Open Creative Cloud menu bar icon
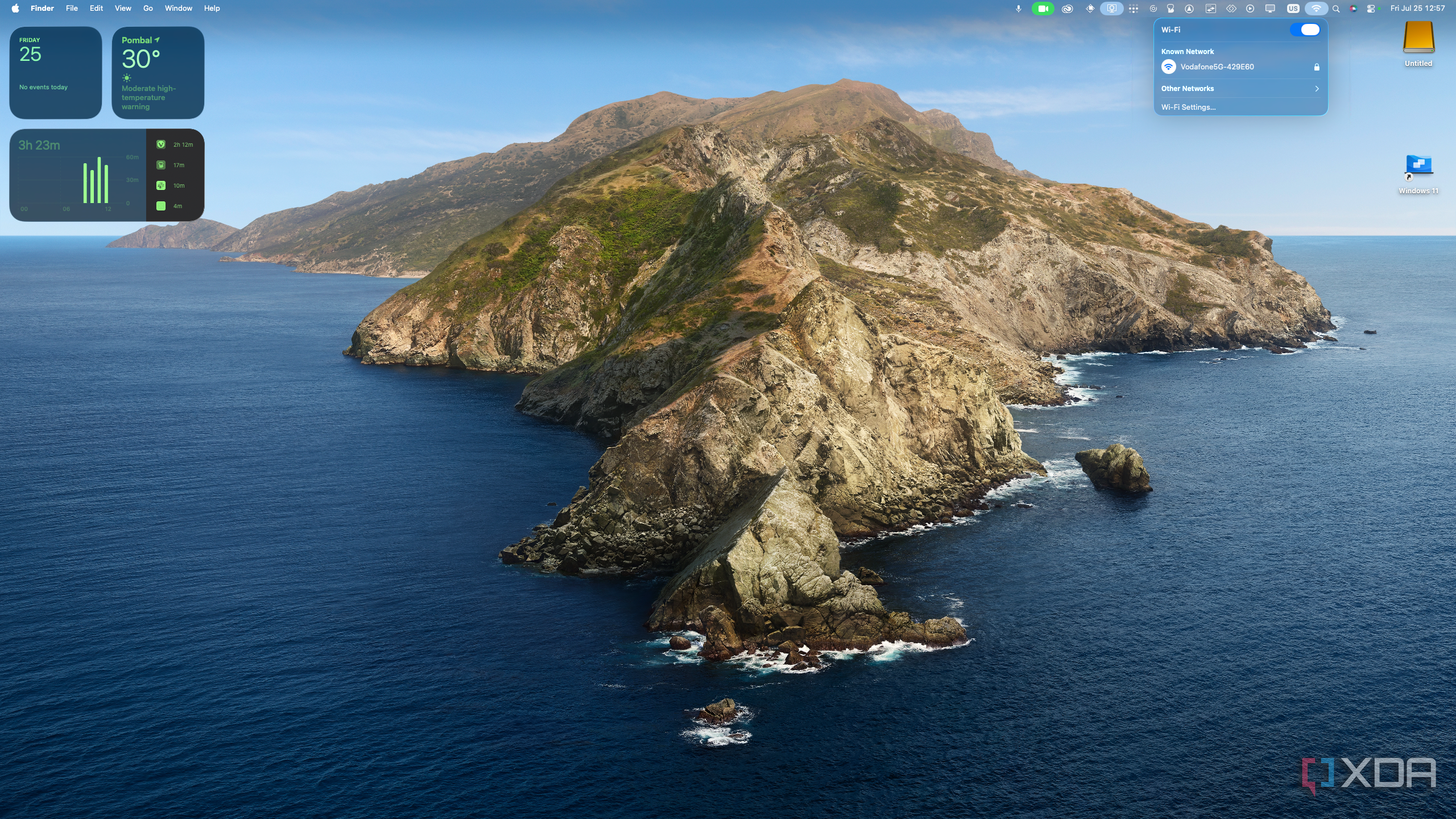 point(1067,9)
